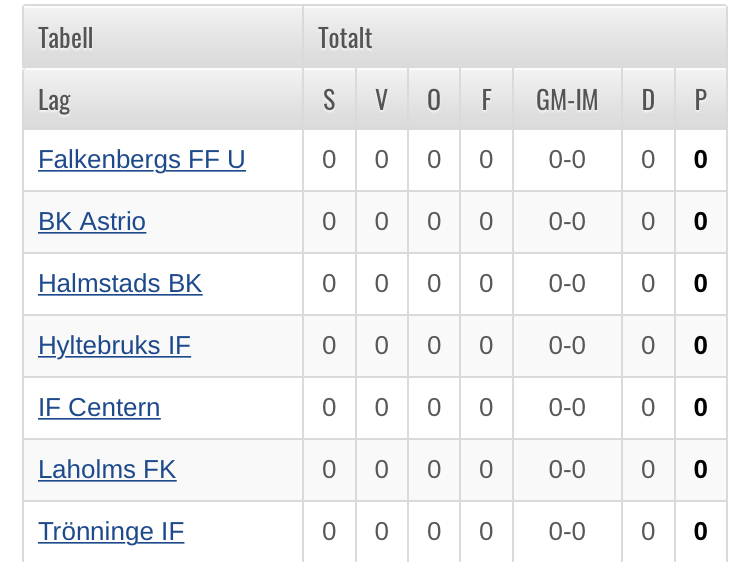Viewport: 750px width, 562px height.
Task: Click the D column header
Action: pyautogui.click(x=648, y=100)
